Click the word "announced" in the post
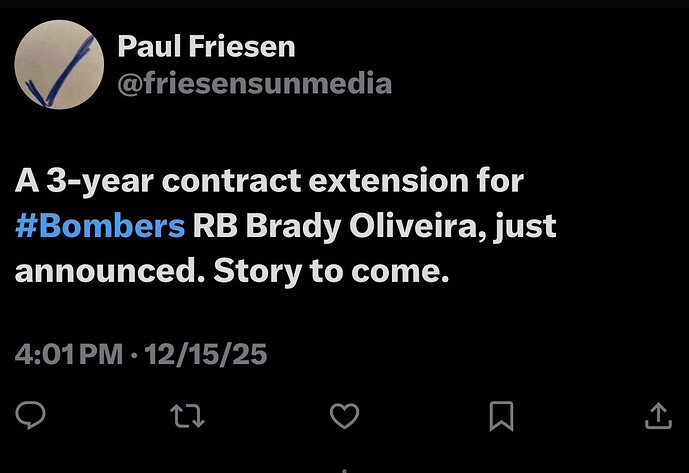 point(104,271)
